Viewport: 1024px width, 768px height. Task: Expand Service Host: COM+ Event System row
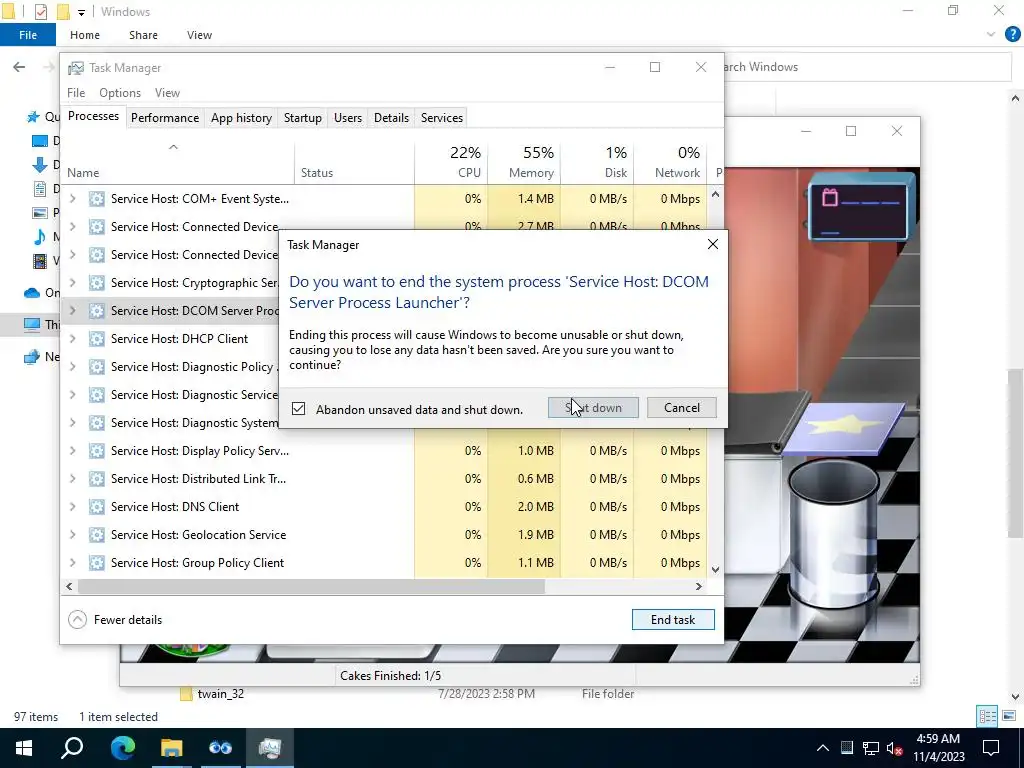pos(72,199)
